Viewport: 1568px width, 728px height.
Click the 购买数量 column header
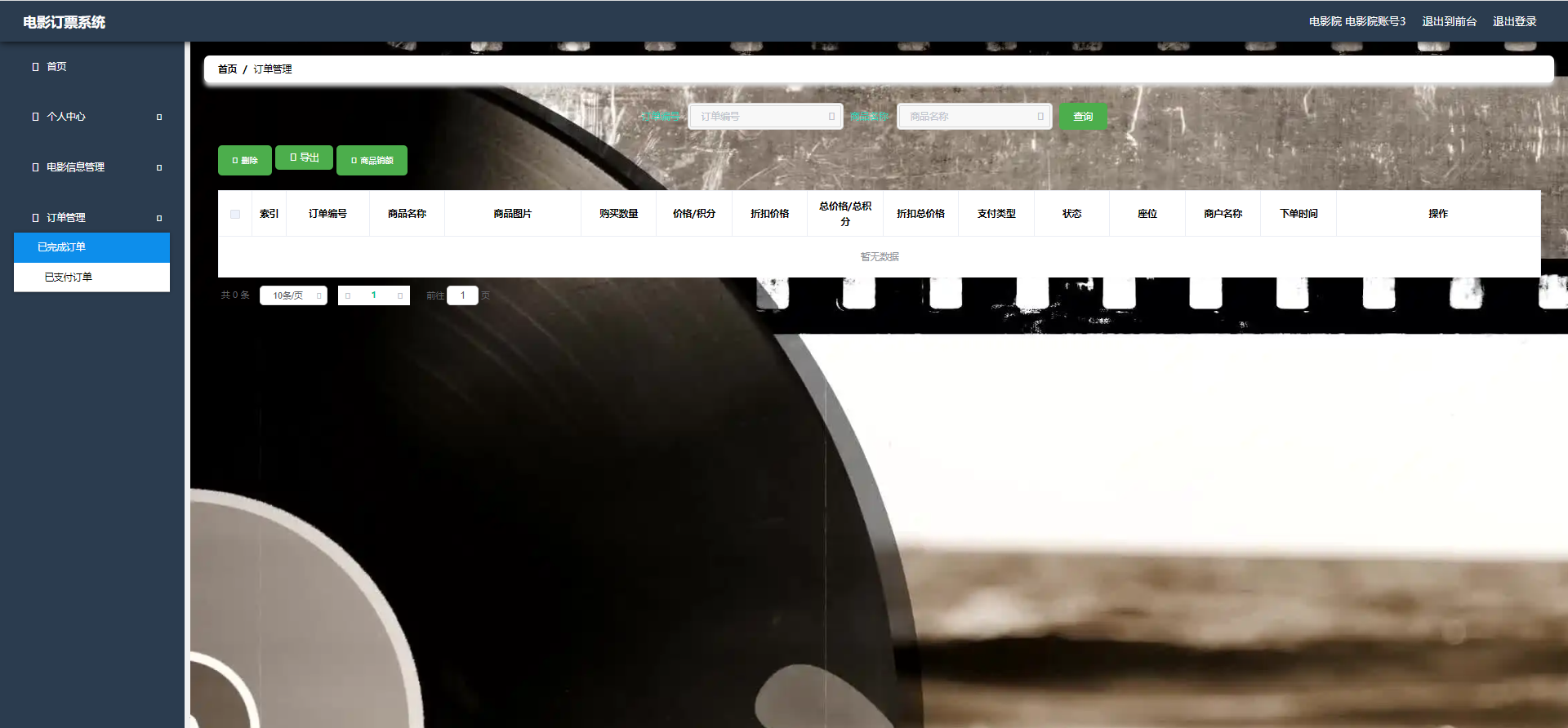[x=618, y=214]
